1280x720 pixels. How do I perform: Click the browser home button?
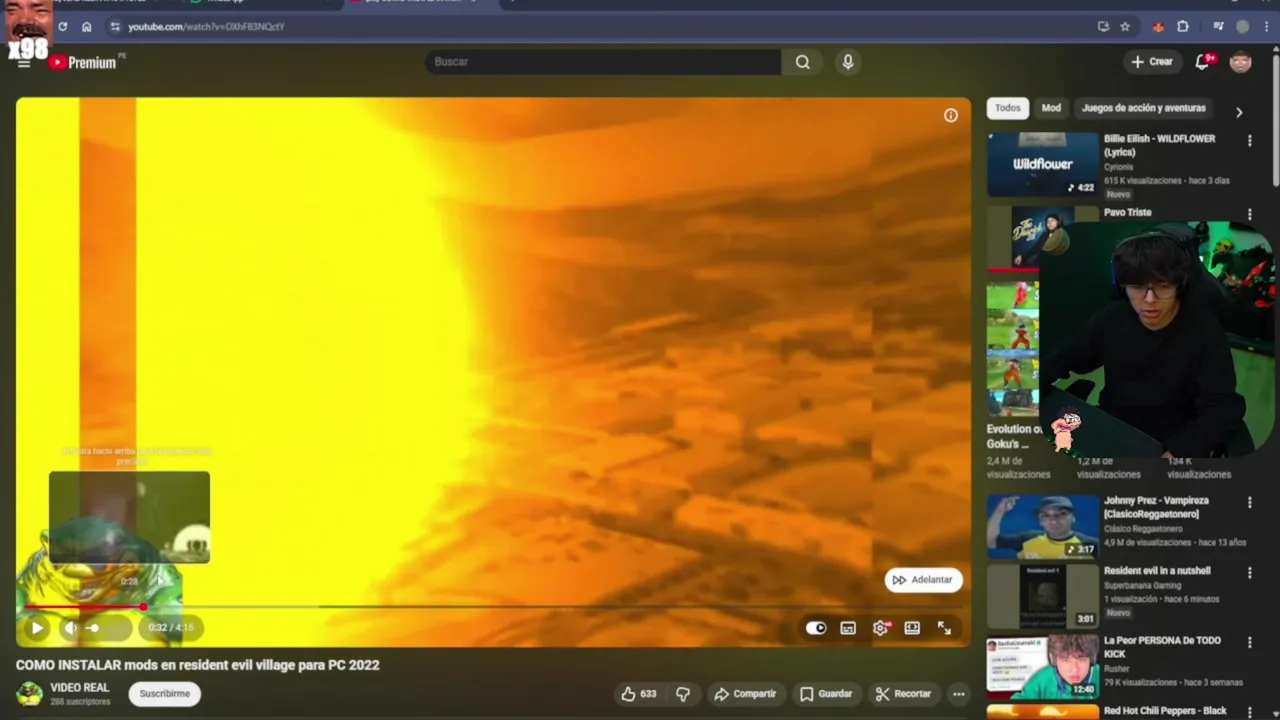[86, 27]
